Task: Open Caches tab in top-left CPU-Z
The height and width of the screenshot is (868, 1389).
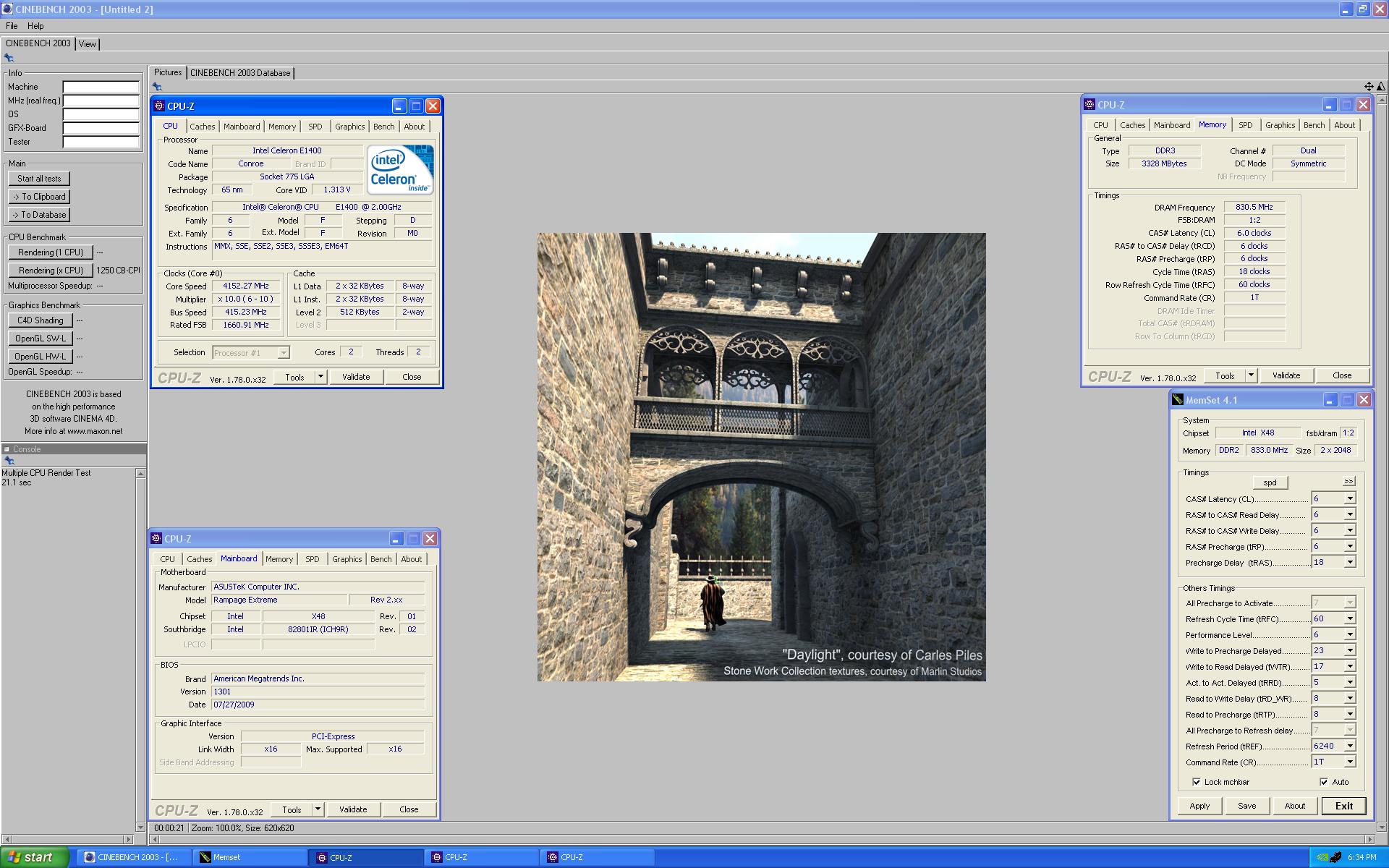Action: [x=203, y=127]
